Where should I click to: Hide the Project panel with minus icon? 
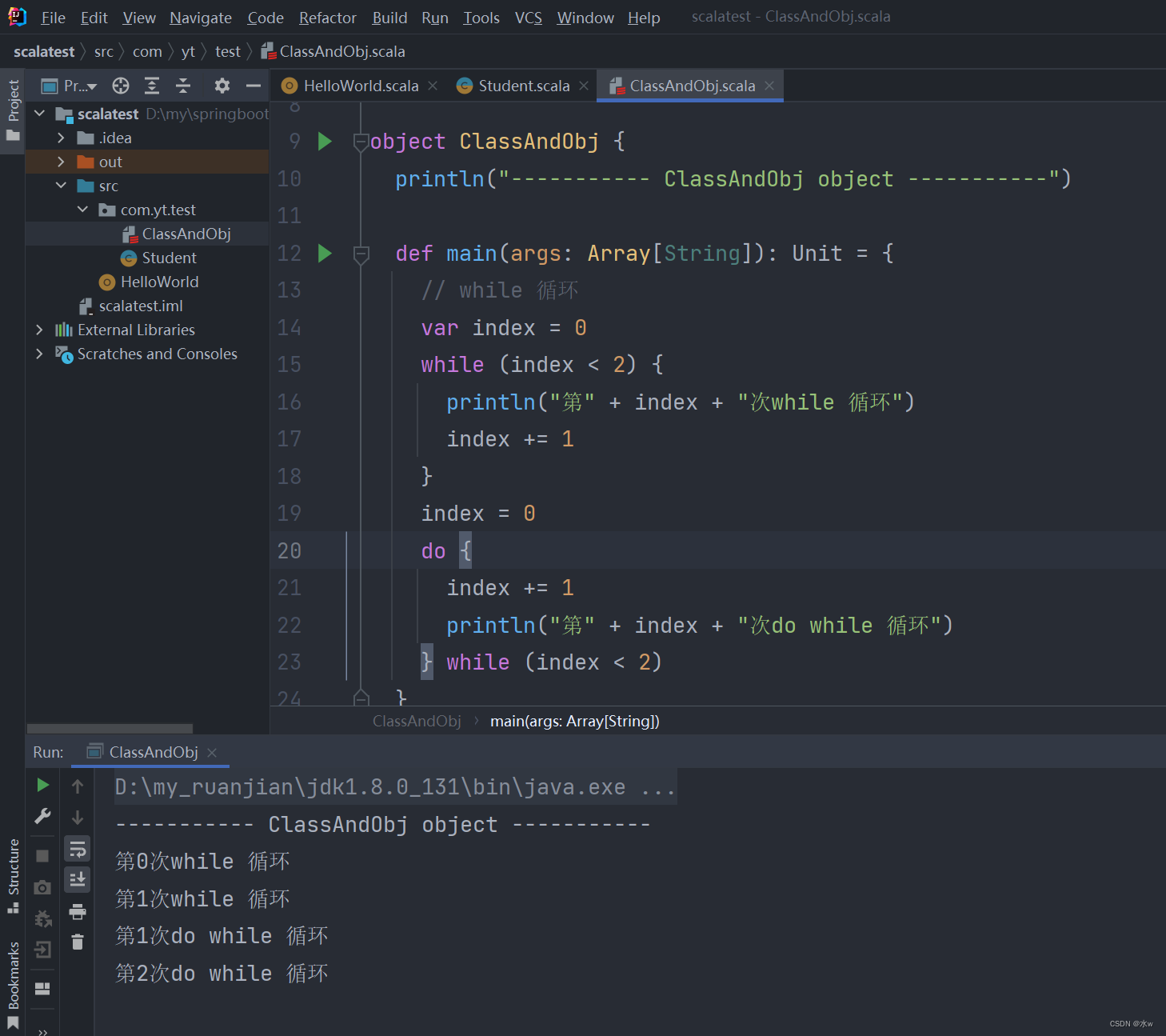coord(254,86)
